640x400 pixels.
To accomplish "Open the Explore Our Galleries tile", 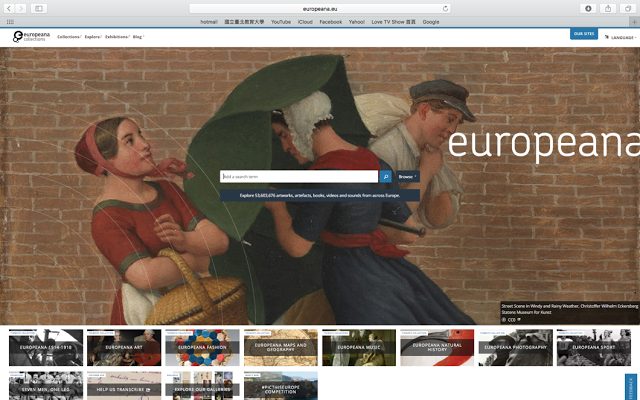I will [202, 386].
